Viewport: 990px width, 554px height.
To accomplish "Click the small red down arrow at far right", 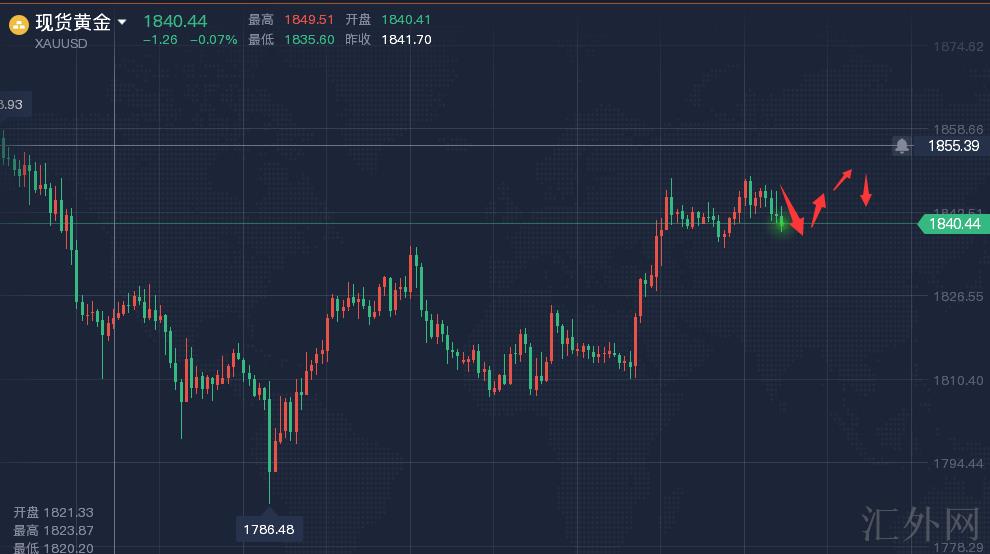I will click(866, 191).
